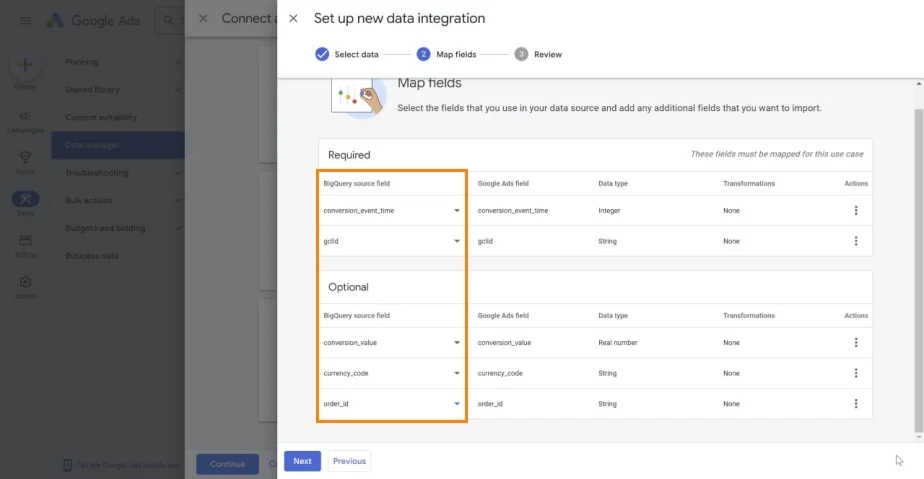Viewport: 924px width, 479px height.
Task: Open actions menu for conversion_value row
Action: [856, 342]
